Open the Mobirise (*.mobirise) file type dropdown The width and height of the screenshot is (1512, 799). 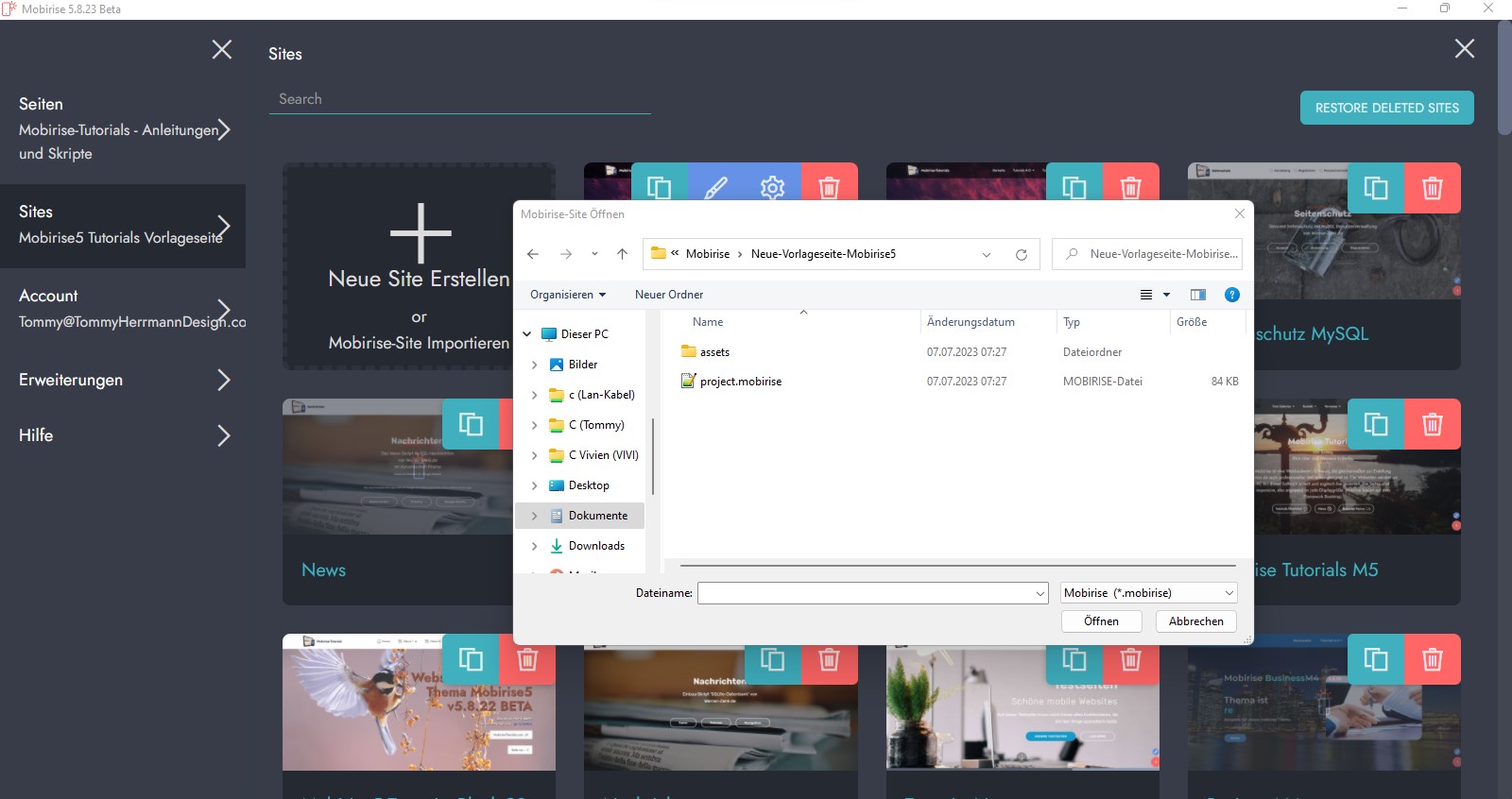coord(1149,593)
